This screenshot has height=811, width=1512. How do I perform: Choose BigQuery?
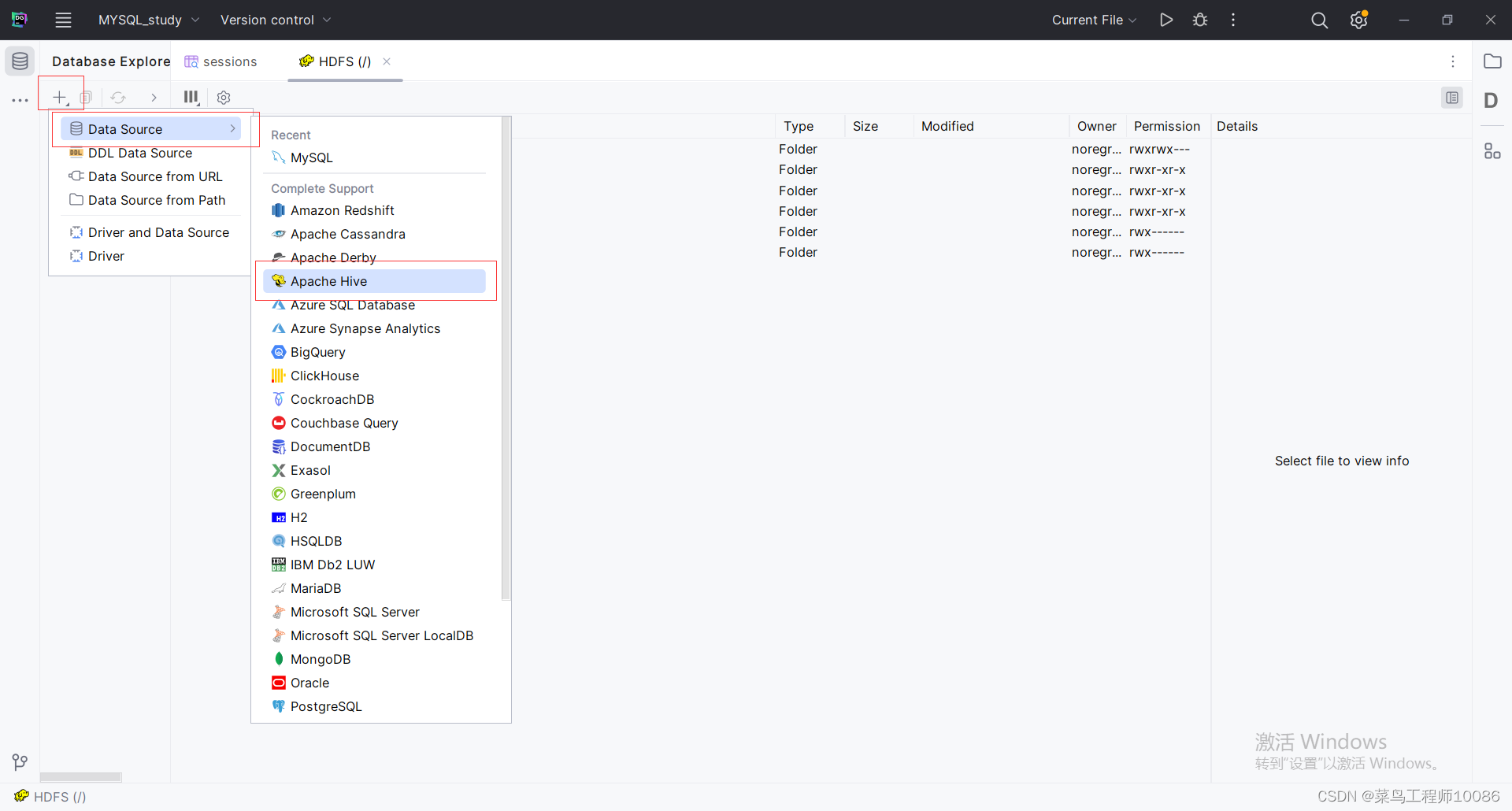click(x=375, y=352)
